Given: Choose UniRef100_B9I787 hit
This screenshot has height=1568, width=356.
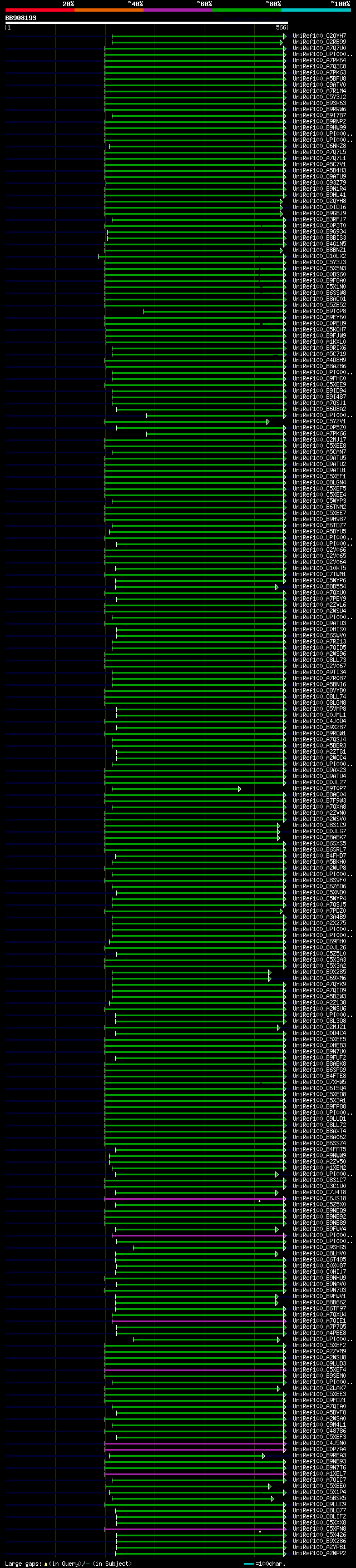Looking at the screenshot, I should pyautogui.click(x=319, y=116).
